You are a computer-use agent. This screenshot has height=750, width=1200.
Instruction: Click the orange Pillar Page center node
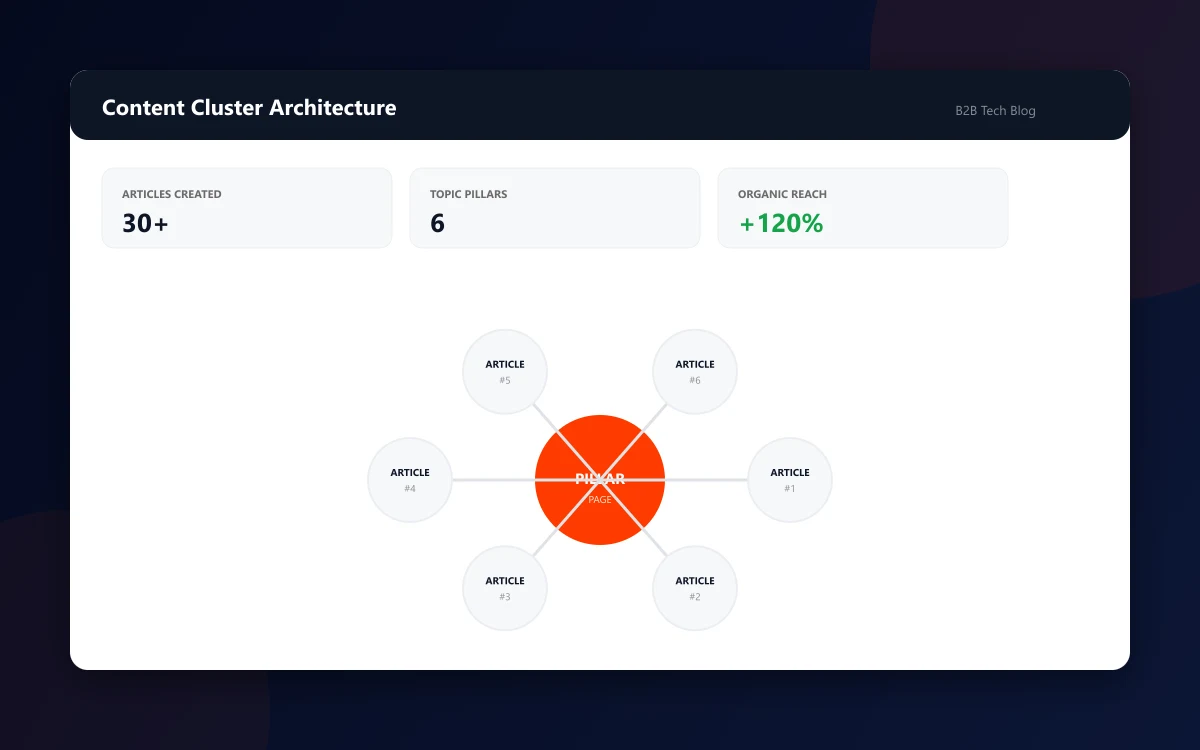pos(600,480)
